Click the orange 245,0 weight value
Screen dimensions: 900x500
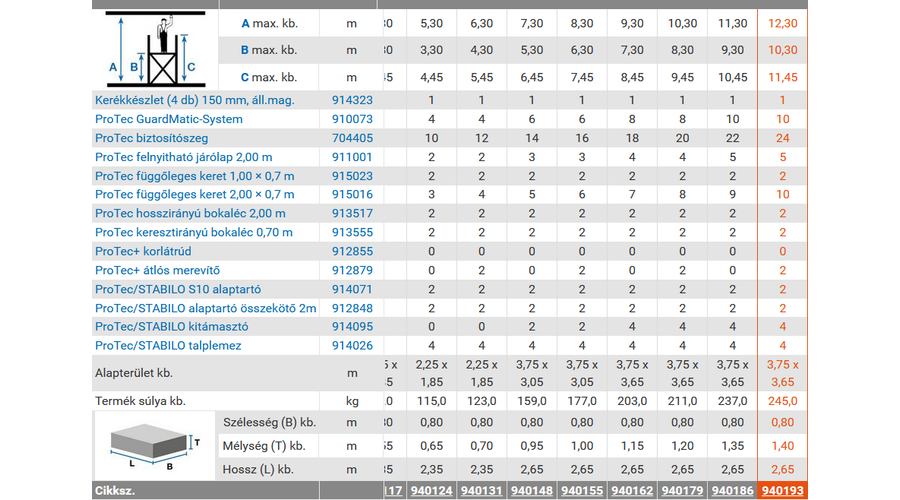[782, 401]
